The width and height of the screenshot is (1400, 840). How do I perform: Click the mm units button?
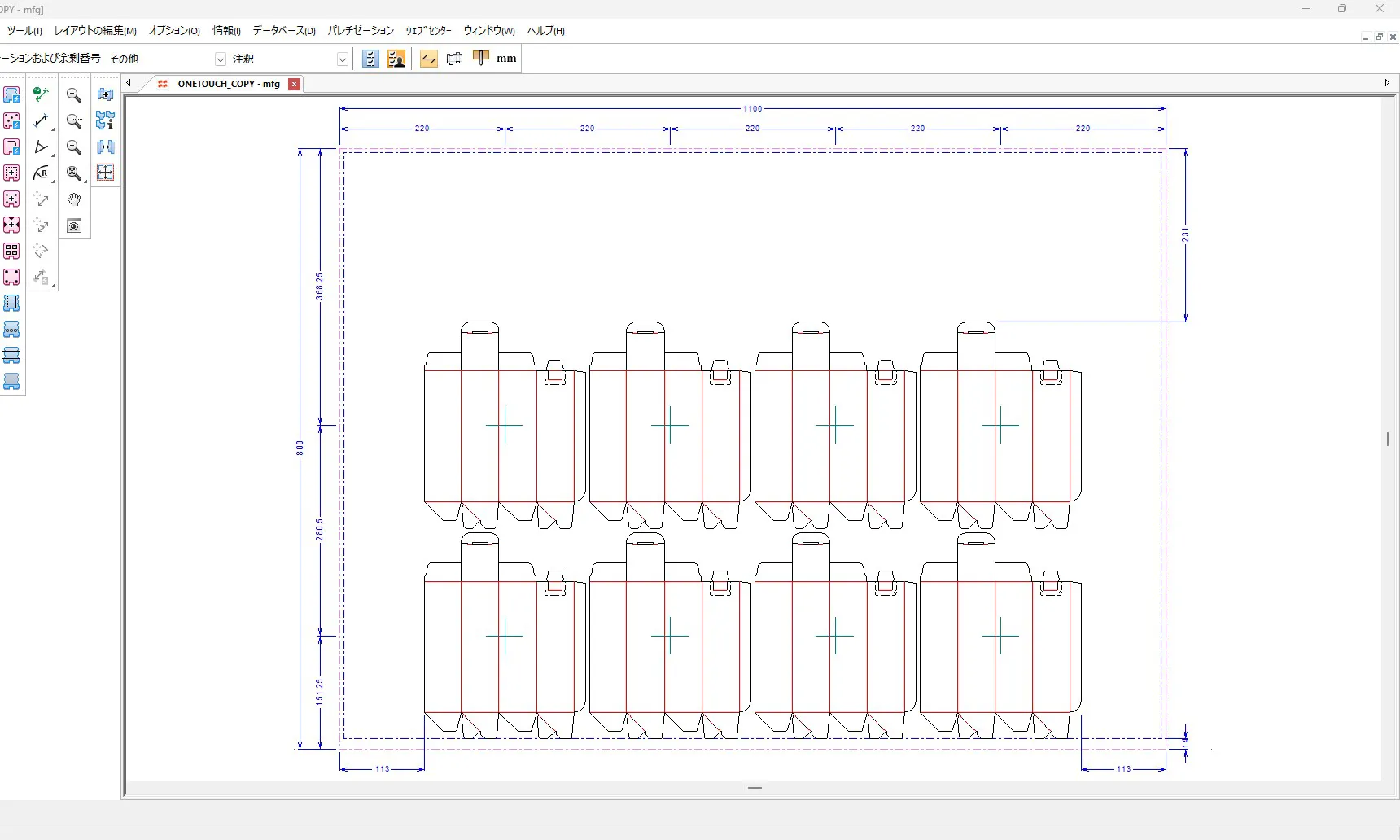[x=506, y=59]
